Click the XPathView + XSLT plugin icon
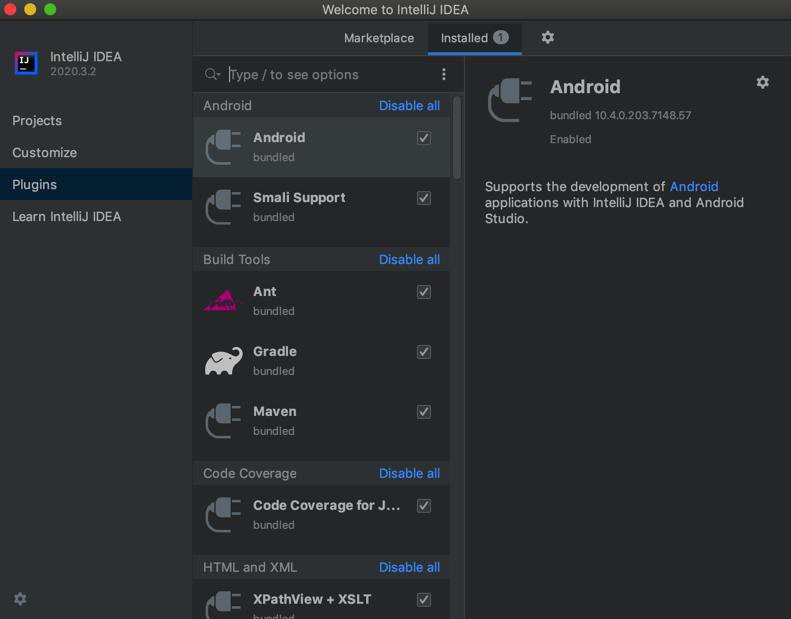The width and height of the screenshot is (791, 619). click(223, 604)
